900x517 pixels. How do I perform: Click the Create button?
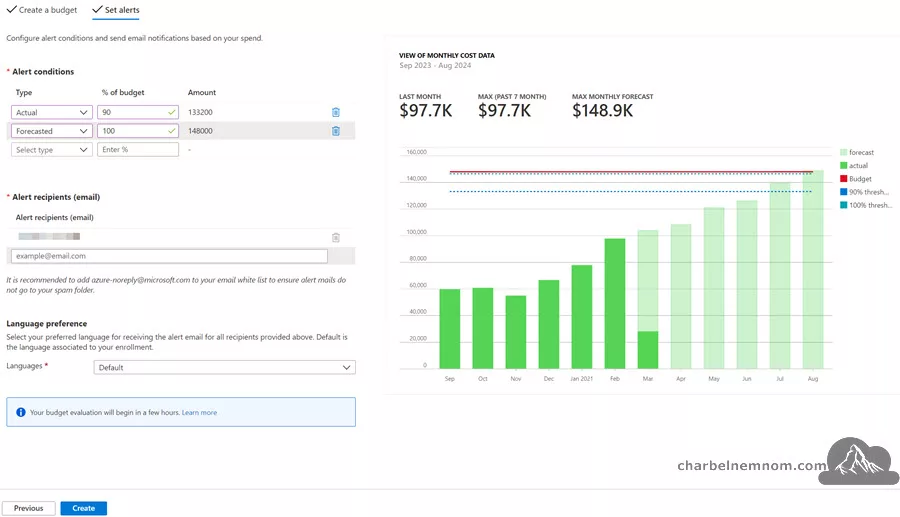click(84, 508)
